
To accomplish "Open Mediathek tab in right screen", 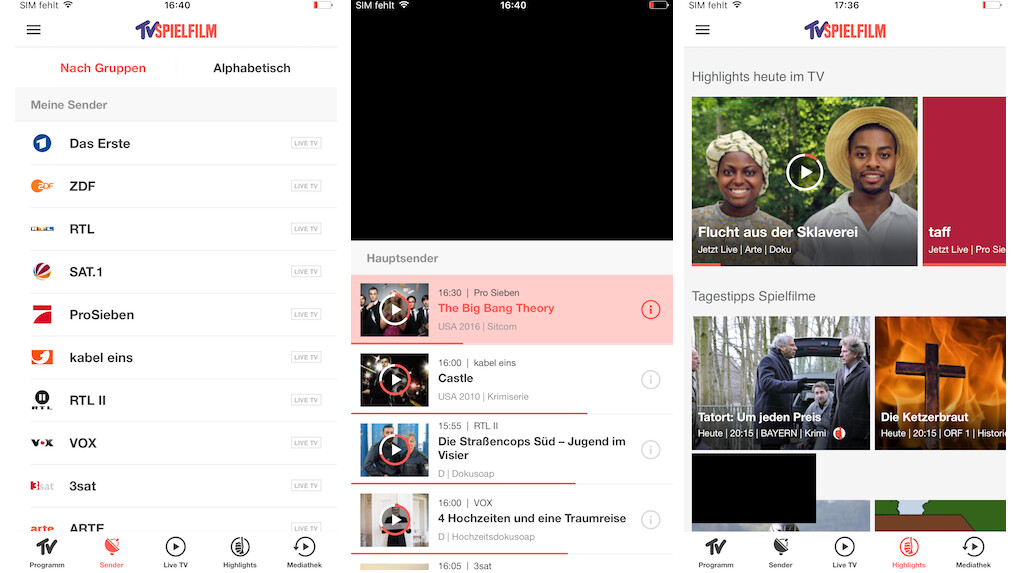I will (973, 553).
